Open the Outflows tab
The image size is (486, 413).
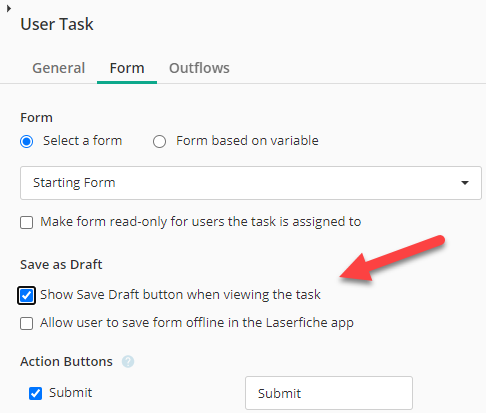pos(199,68)
